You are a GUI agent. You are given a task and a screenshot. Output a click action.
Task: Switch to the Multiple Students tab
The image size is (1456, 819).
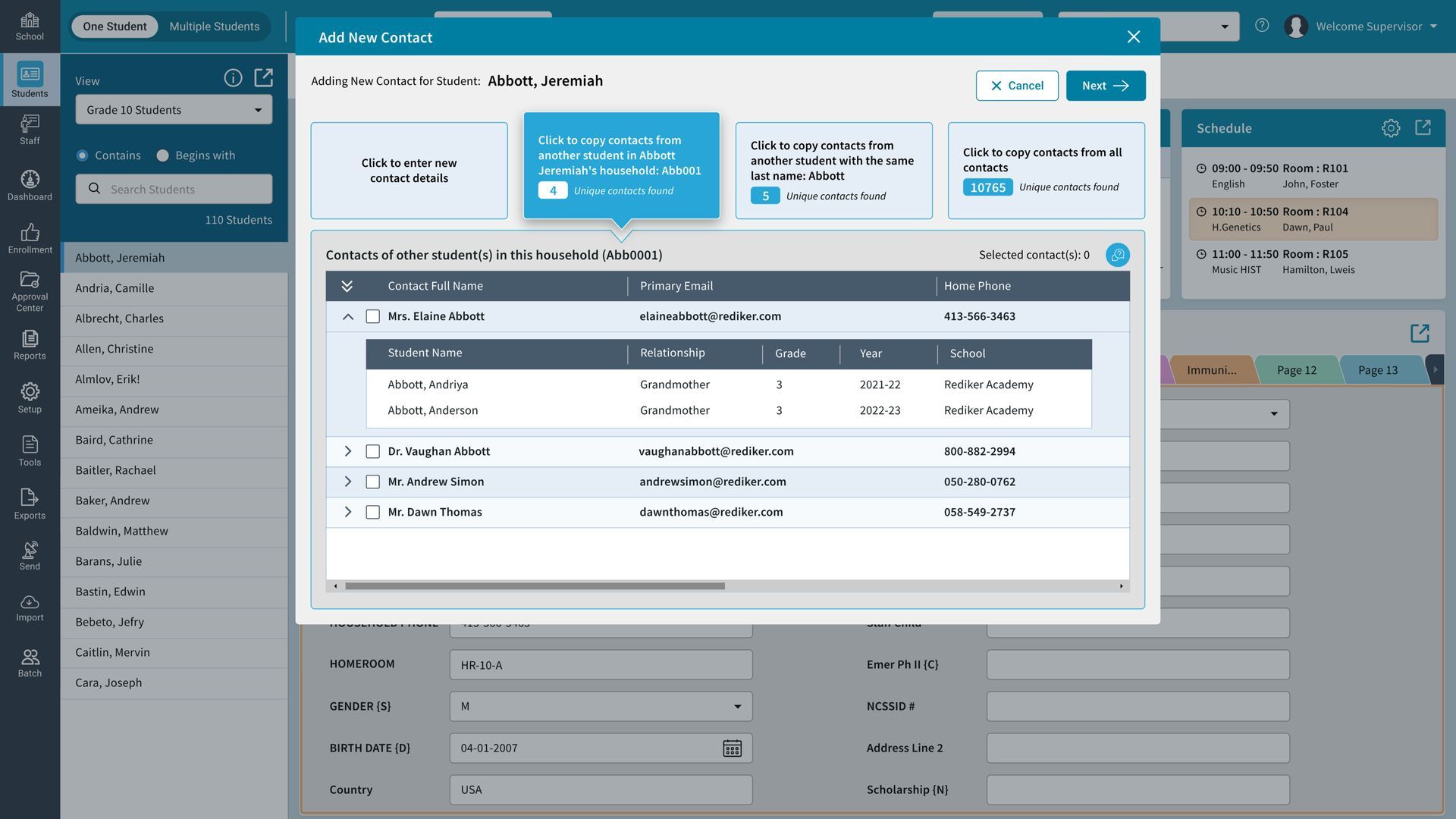(214, 27)
